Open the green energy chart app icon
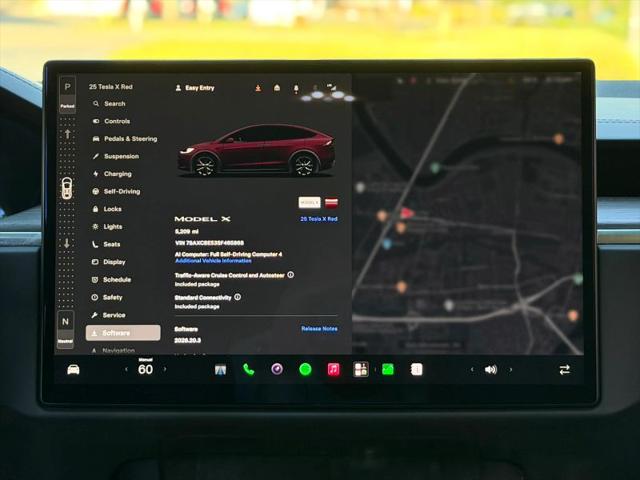This screenshot has height=480, width=640. pyautogui.click(x=388, y=370)
